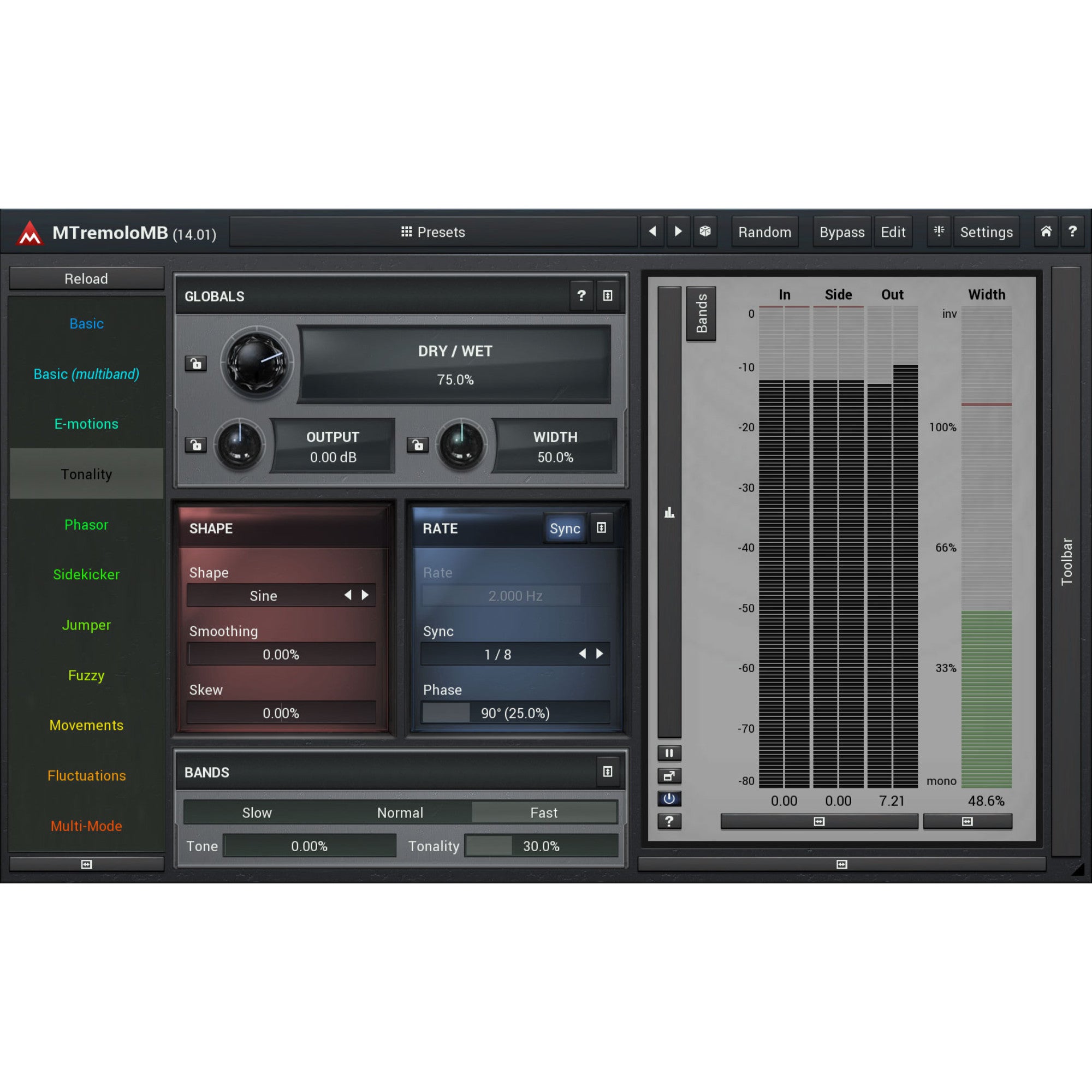Click the Tonality 30.0% slider
This screenshot has width=1092, height=1092.
[541, 846]
